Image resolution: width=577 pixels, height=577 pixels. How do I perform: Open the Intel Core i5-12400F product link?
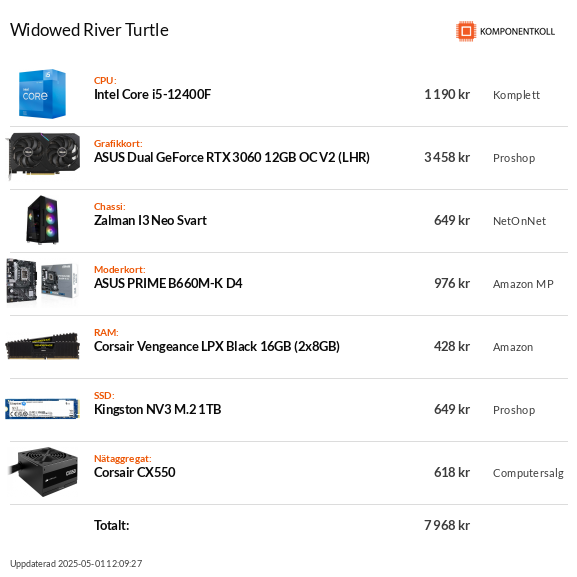[152, 95]
